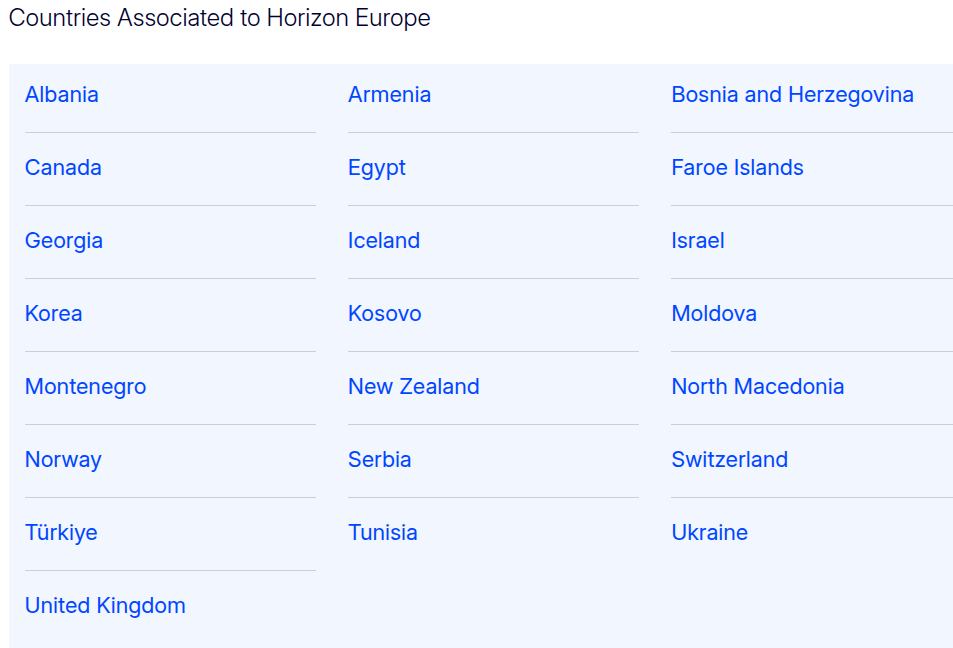This screenshot has height=648, width=953.
Task: Open the Moldova link
Action: tap(714, 314)
